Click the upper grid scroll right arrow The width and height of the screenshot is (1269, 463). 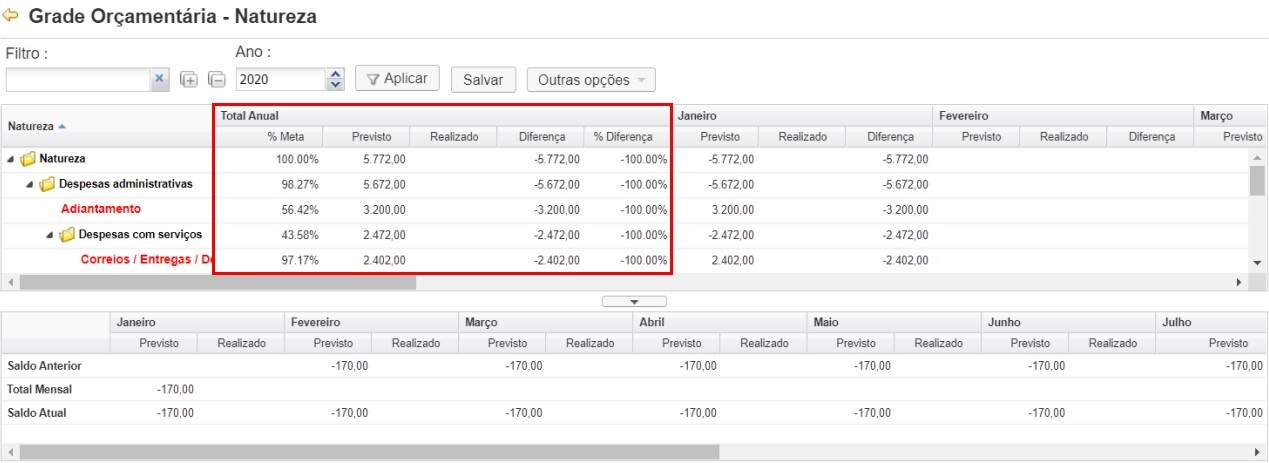tap(1240, 283)
